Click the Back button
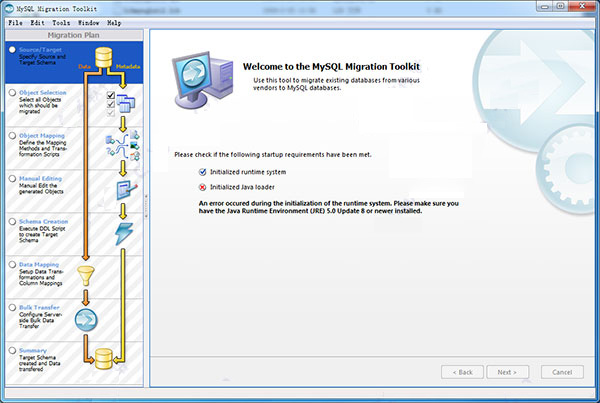The image size is (600, 403). 462,372
